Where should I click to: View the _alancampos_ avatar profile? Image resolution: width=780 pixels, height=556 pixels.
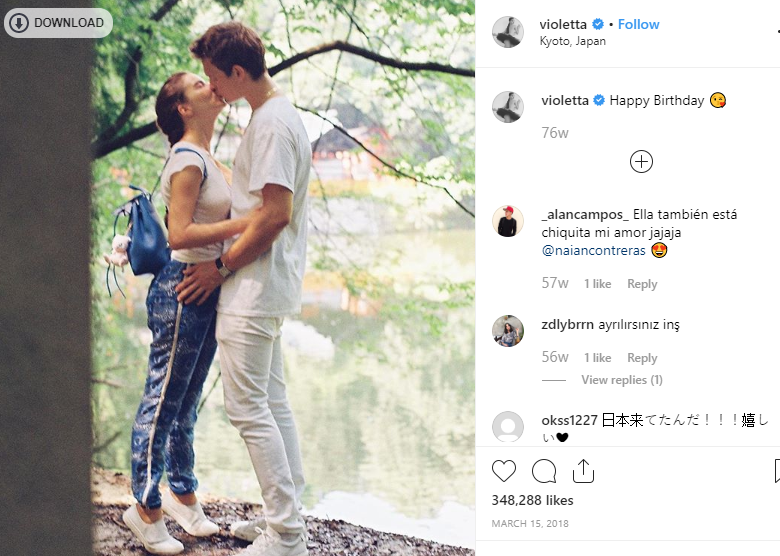pyautogui.click(x=507, y=221)
